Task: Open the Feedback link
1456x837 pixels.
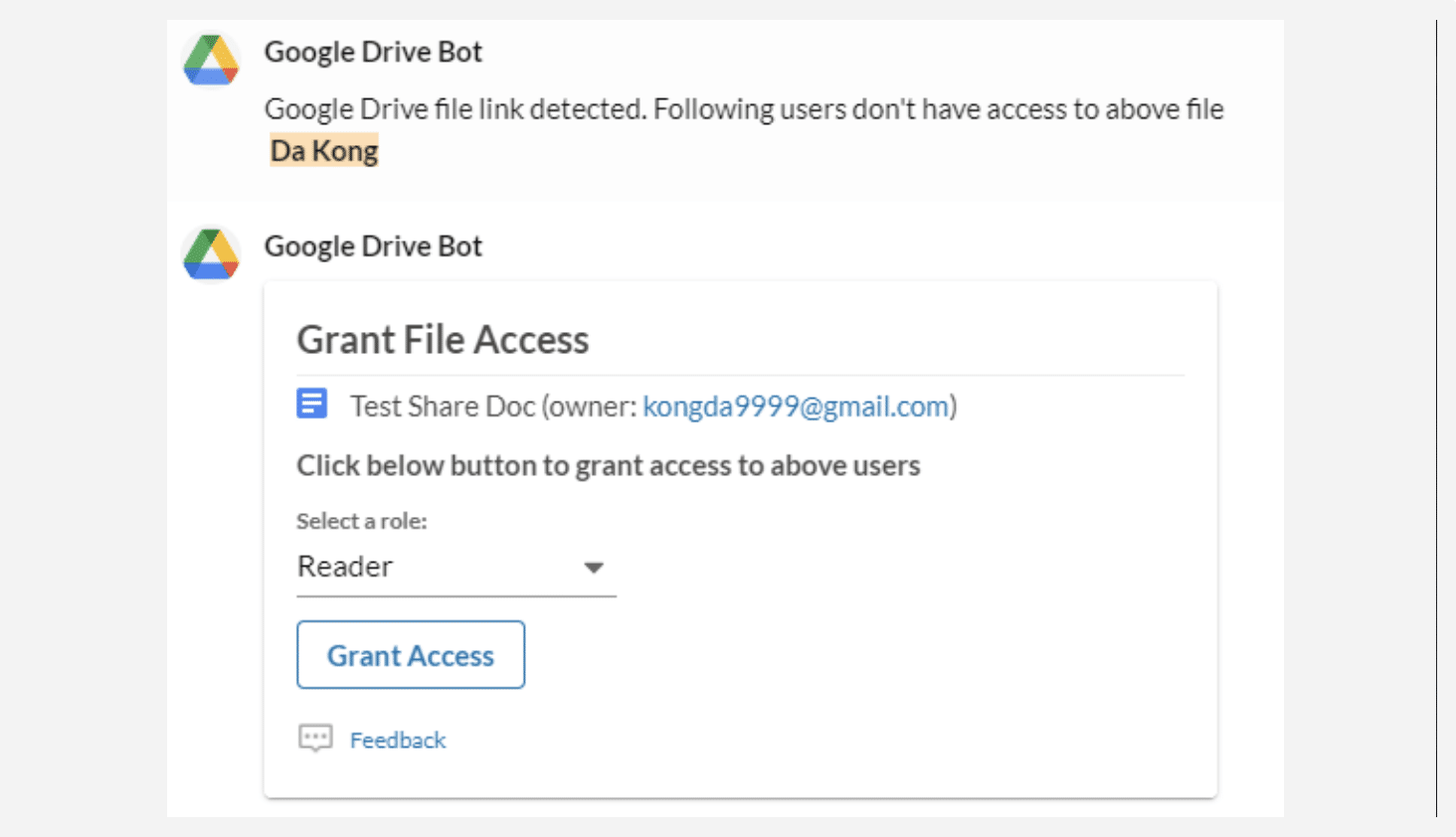Action: pyautogui.click(x=398, y=741)
